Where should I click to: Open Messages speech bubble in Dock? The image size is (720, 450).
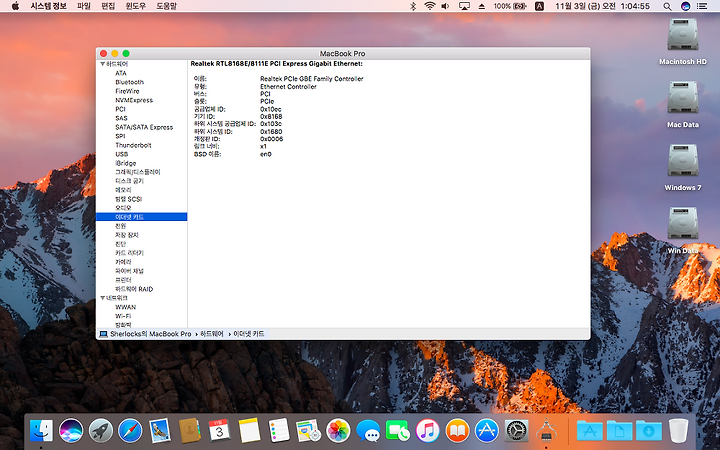[368, 431]
